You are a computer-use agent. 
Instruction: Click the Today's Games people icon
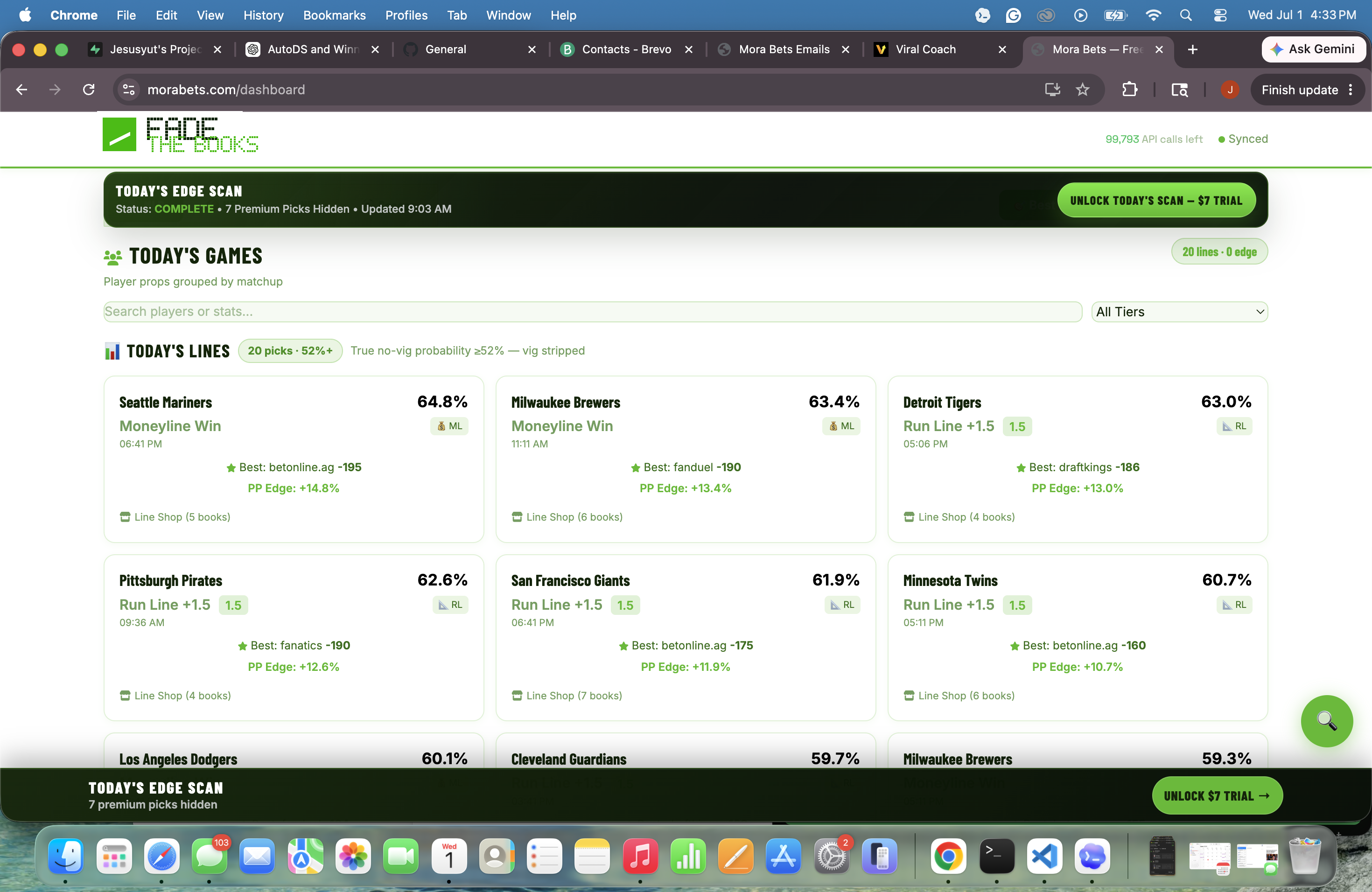tap(113, 257)
